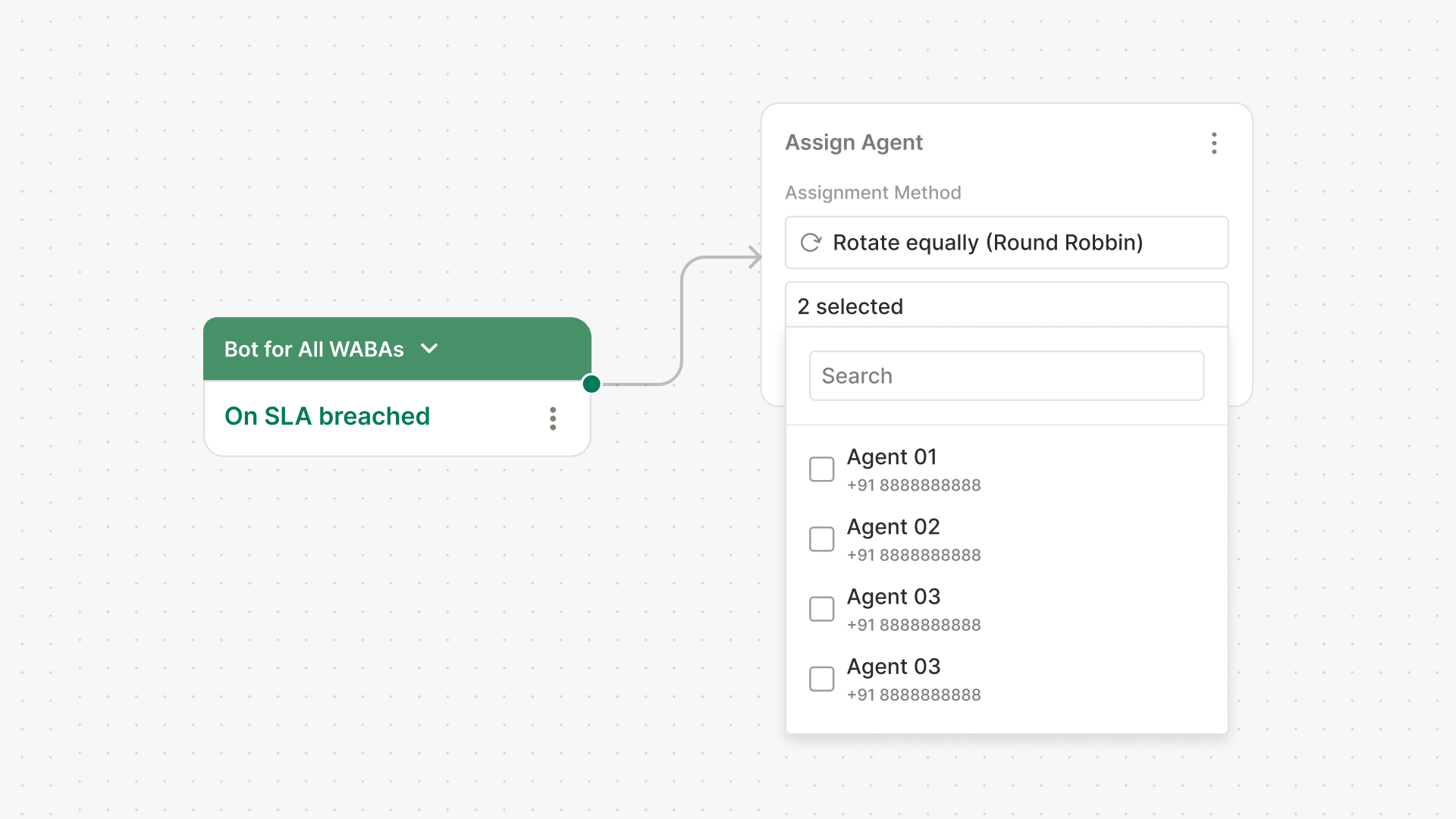Select the first Agent 03 checkbox

coord(821,609)
